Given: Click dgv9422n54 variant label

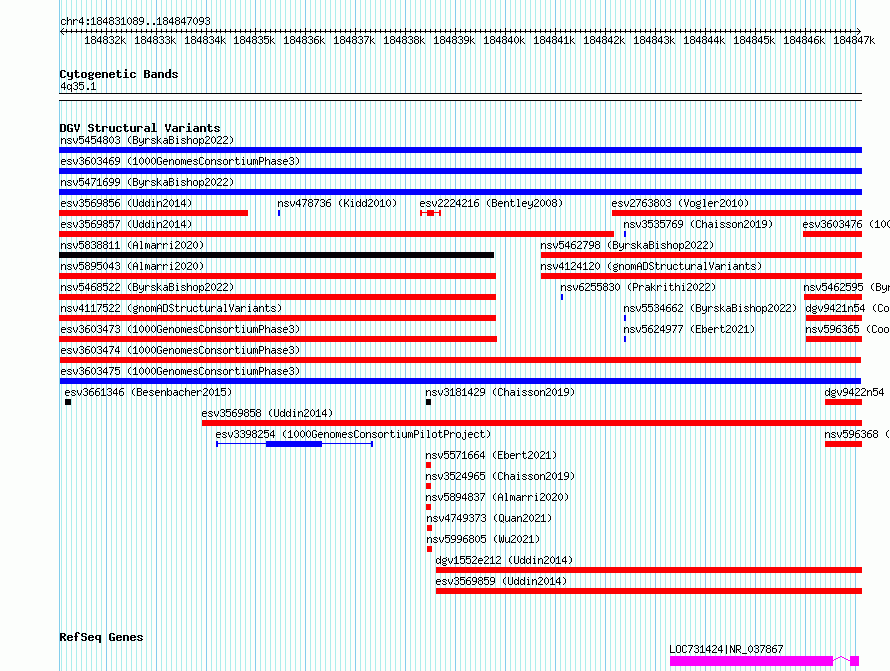Looking at the screenshot, I should pos(854,392).
